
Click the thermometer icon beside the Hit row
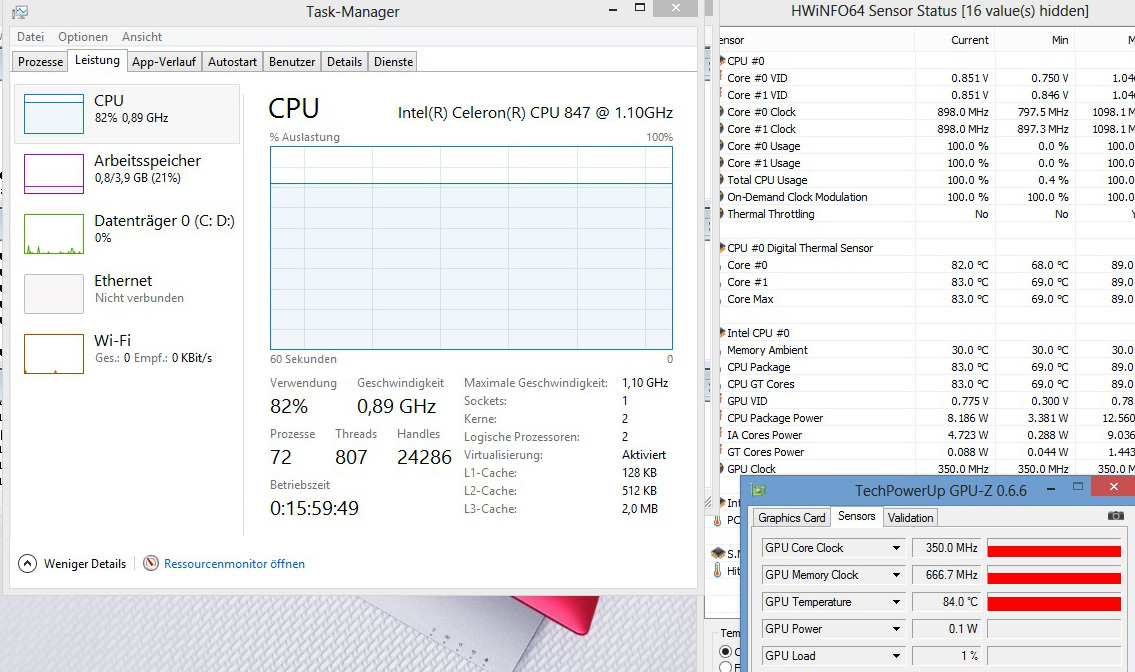(x=717, y=571)
